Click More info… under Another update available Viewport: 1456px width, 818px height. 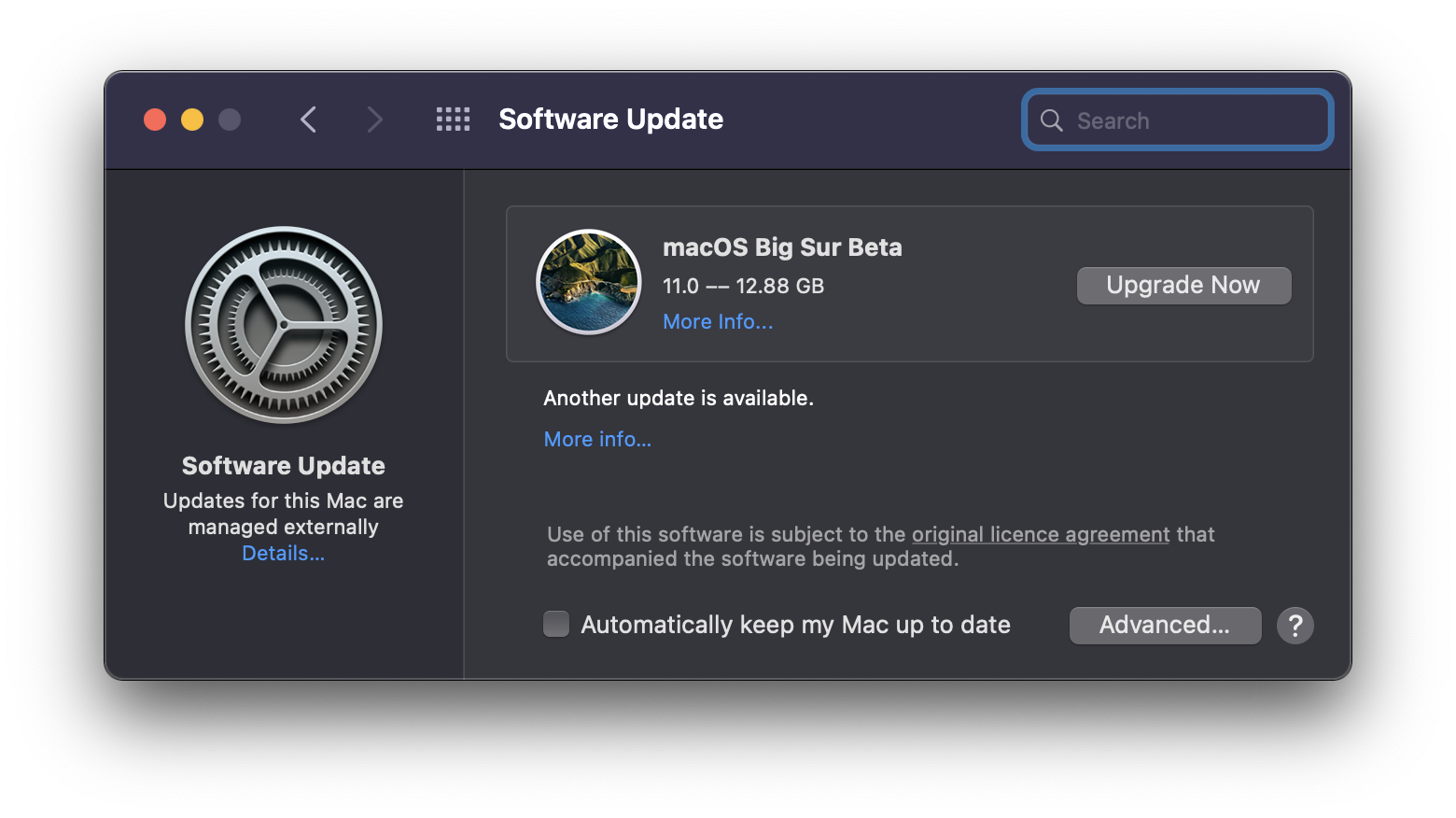597,440
